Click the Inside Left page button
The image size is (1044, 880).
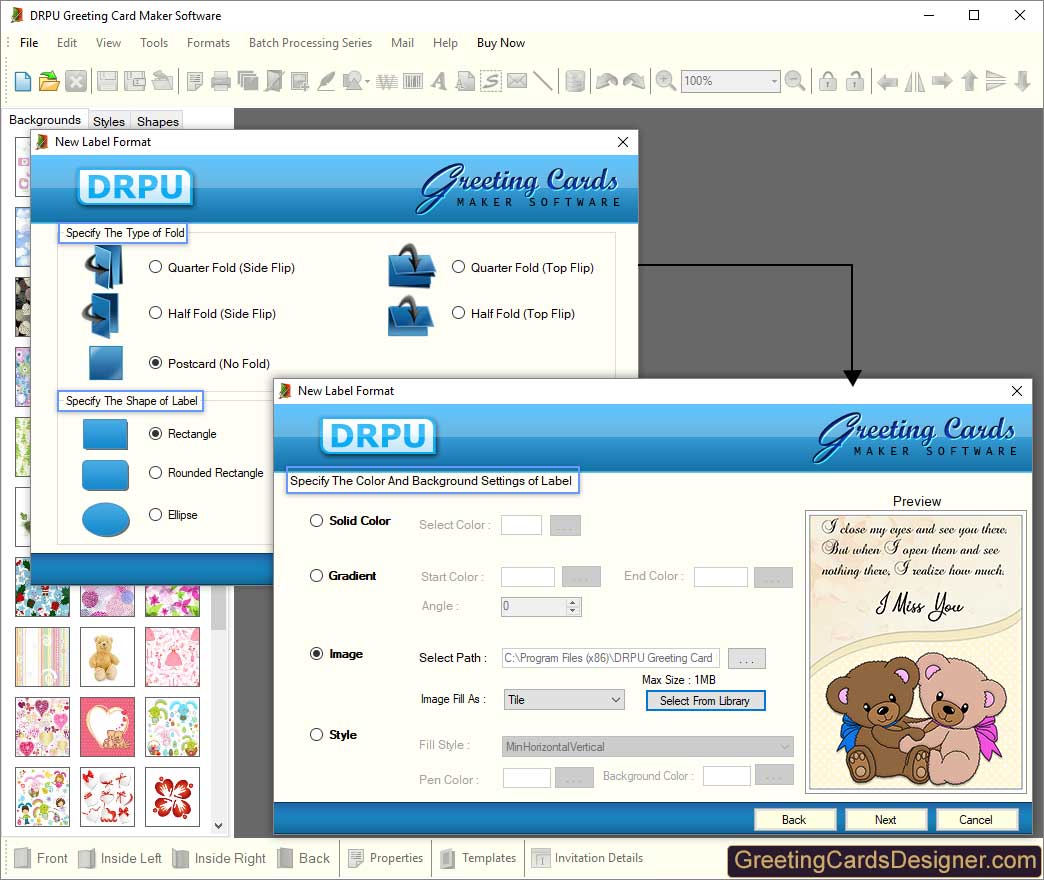120,858
